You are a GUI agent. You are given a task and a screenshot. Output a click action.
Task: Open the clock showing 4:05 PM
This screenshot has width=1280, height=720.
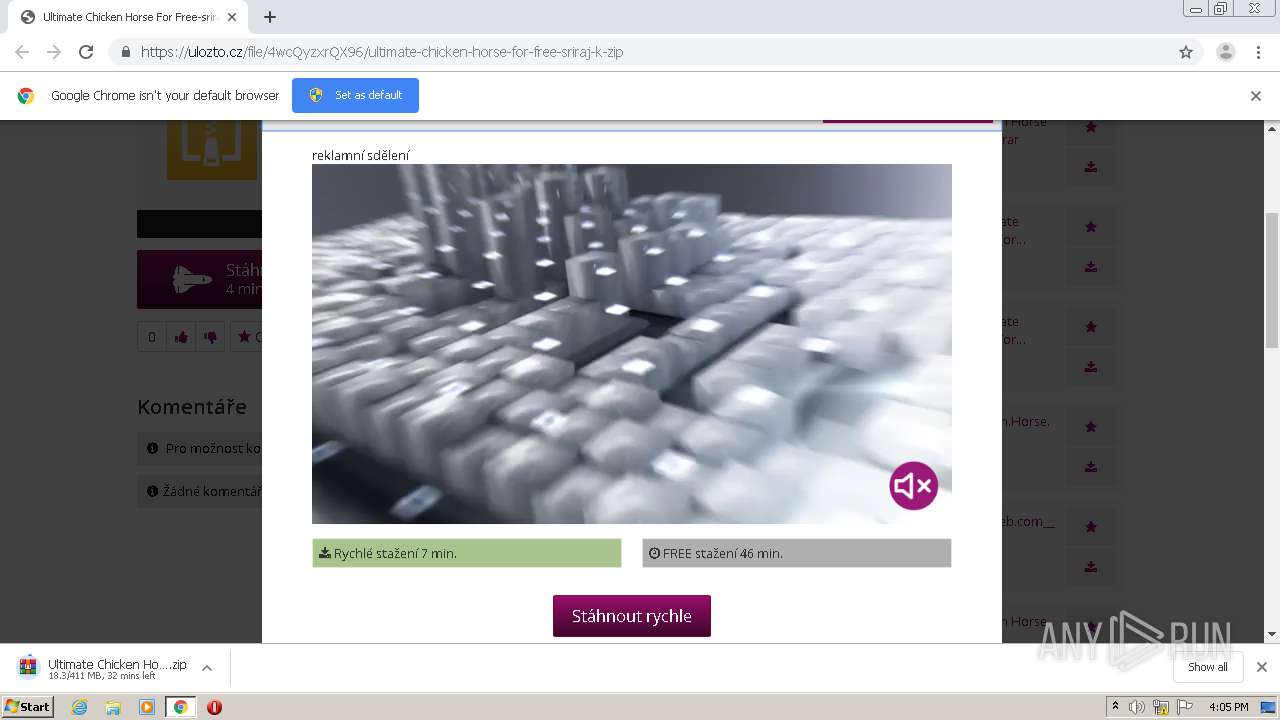point(1228,707)
